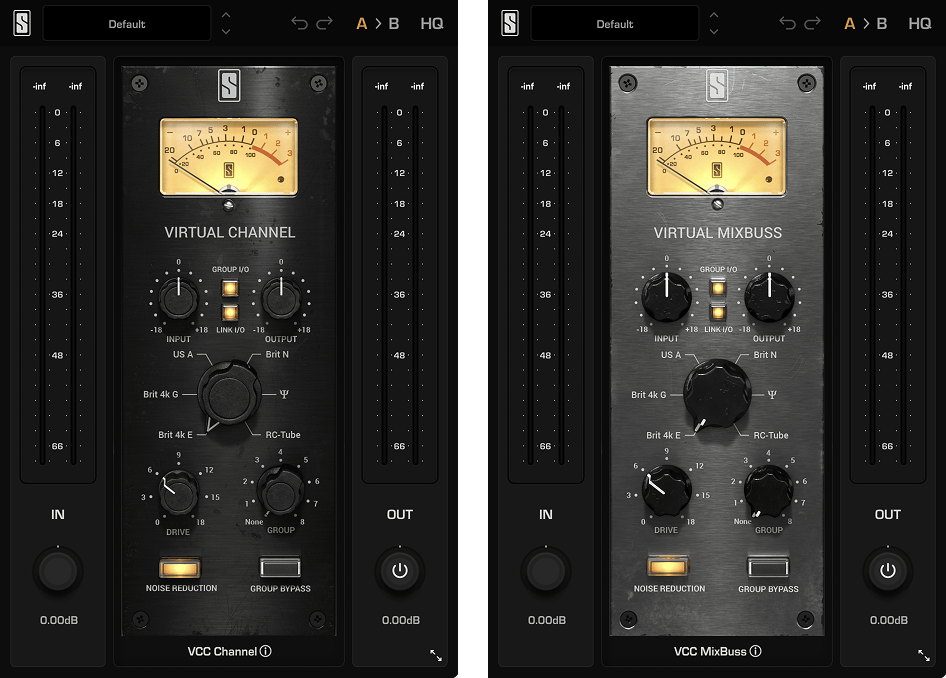Click the IN gain knob on VCC MixBuss
The image size is (946, 678).
546,571
